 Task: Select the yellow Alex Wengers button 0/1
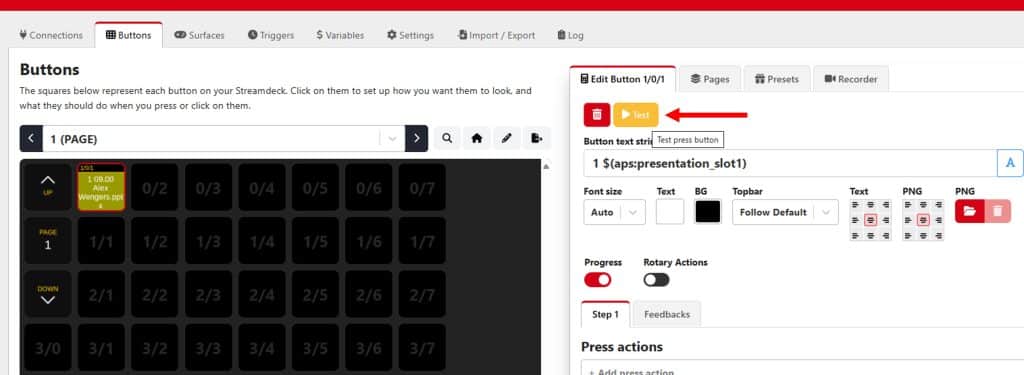(x=101, y=187)
